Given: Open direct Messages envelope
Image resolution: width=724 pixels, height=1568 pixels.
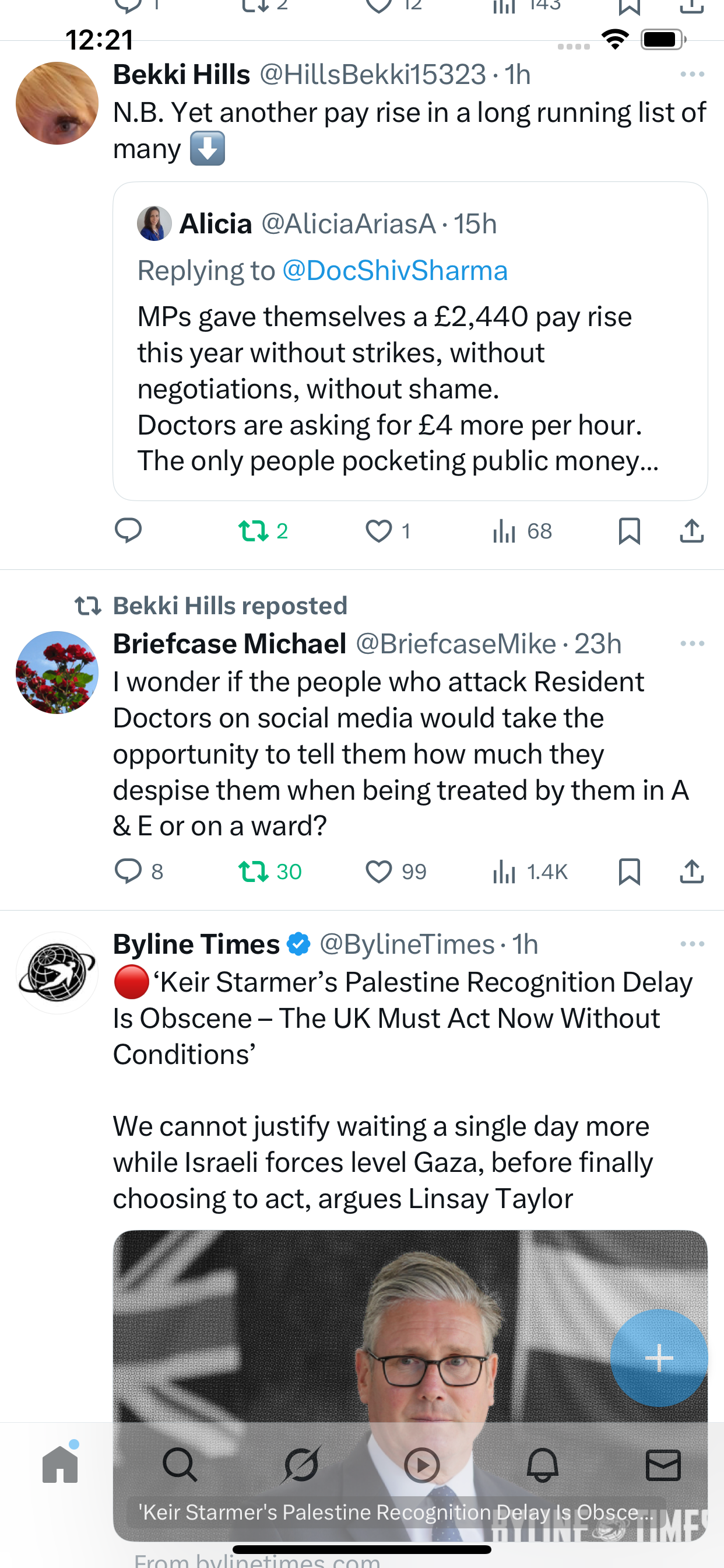Looking at the screenshot, I should coord(663,1465).
